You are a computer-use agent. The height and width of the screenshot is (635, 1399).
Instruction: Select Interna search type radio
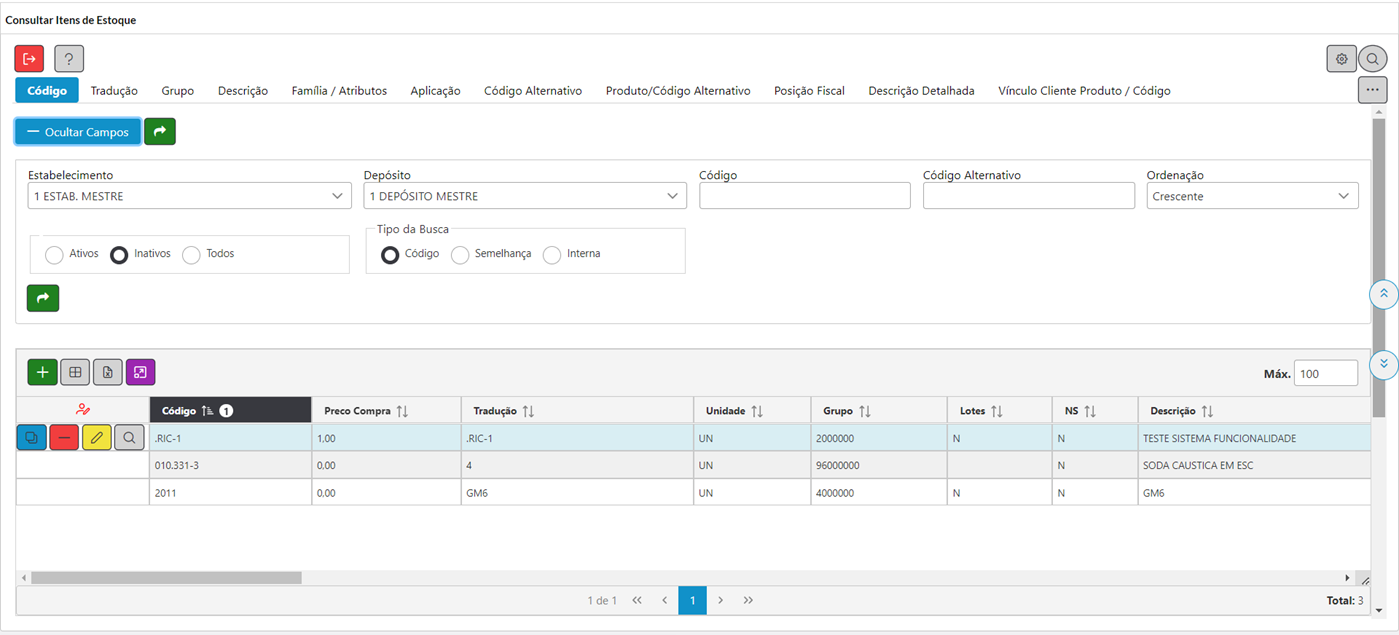click(552, 255)
